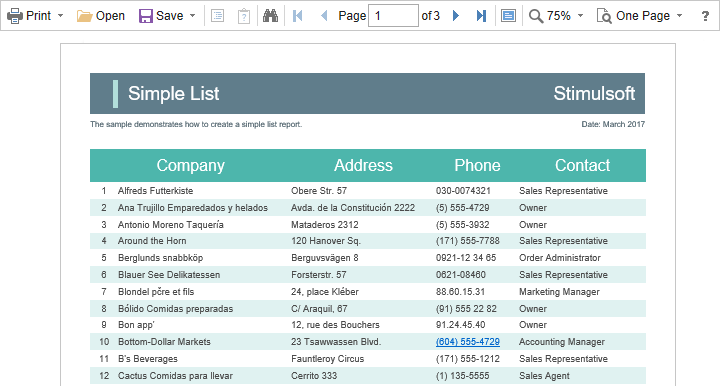This screenshot has height=386, width=720.
Task: Click the Print printer icon
Action: pyautogui.click(x=15, y=16)
